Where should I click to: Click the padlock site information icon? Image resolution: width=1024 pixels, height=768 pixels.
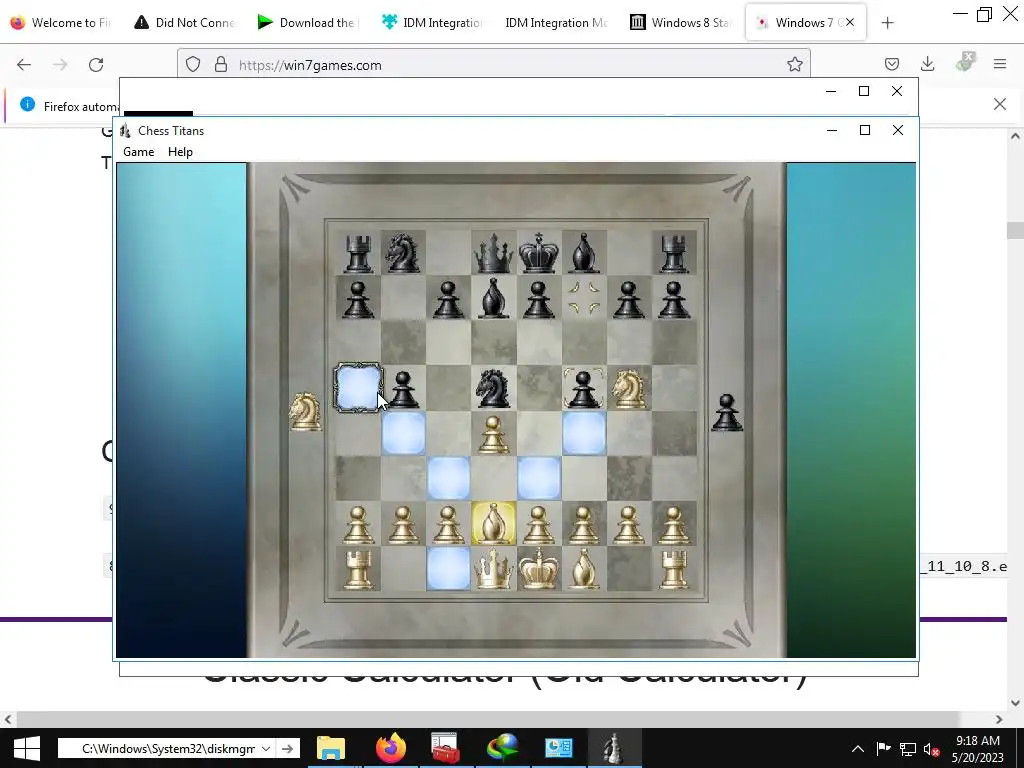221,65
